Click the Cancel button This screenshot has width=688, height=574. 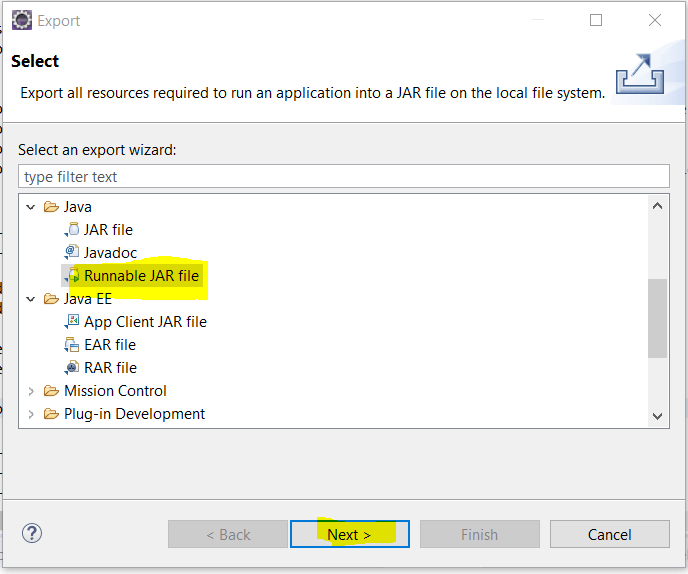click(x=610, y=534)
